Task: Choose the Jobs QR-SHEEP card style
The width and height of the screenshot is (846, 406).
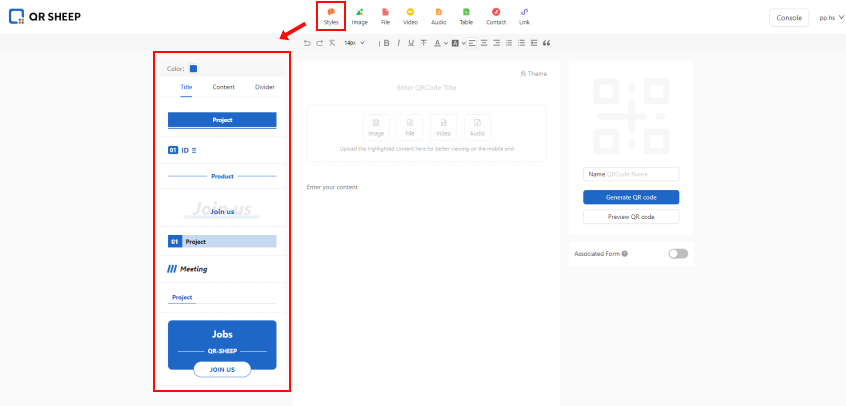Action: click(222, 348)
